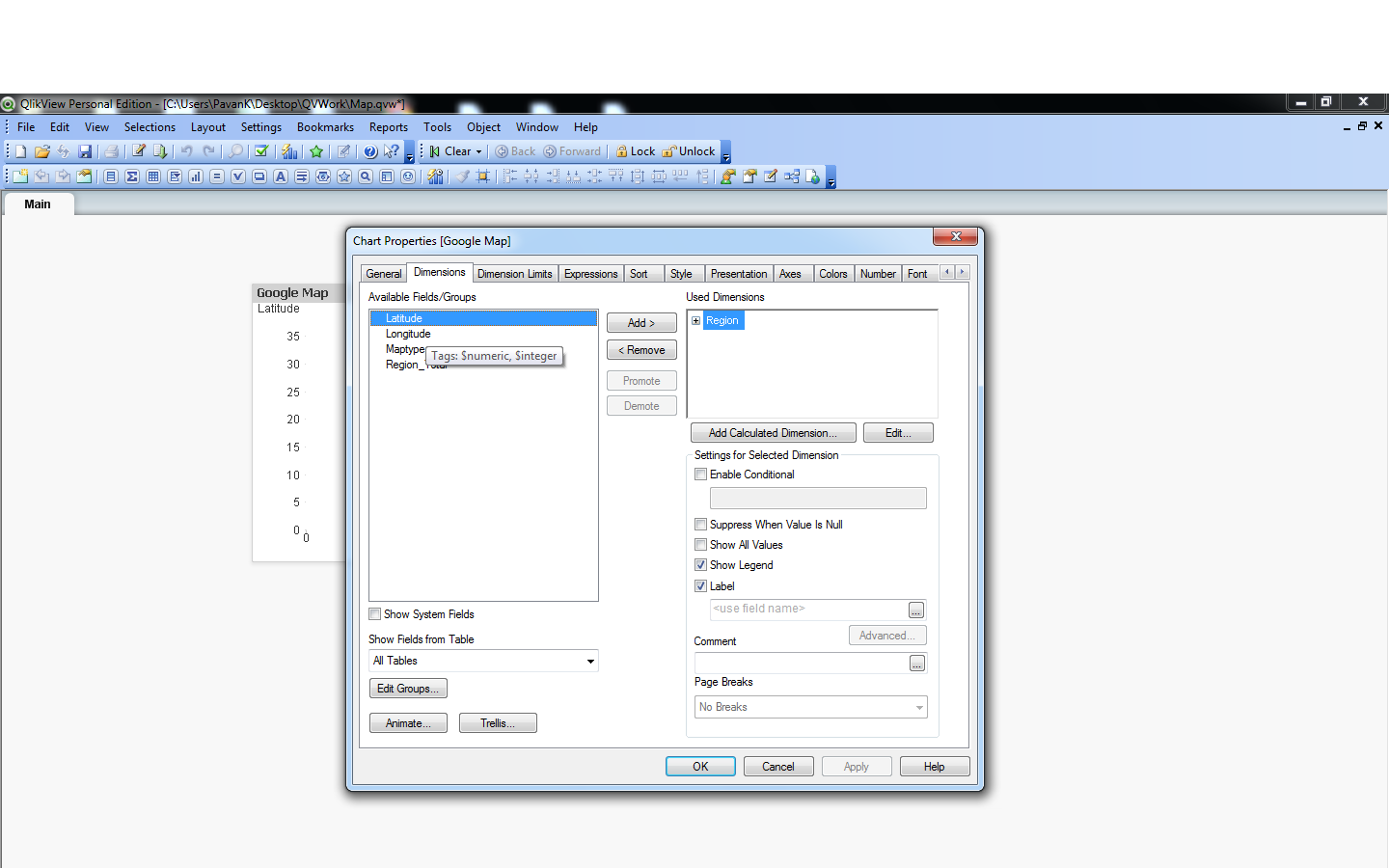This screenshot has height=868, width=1389.
Task: Create a Search Object with the magnifier icon
Action: click(366, 176)
